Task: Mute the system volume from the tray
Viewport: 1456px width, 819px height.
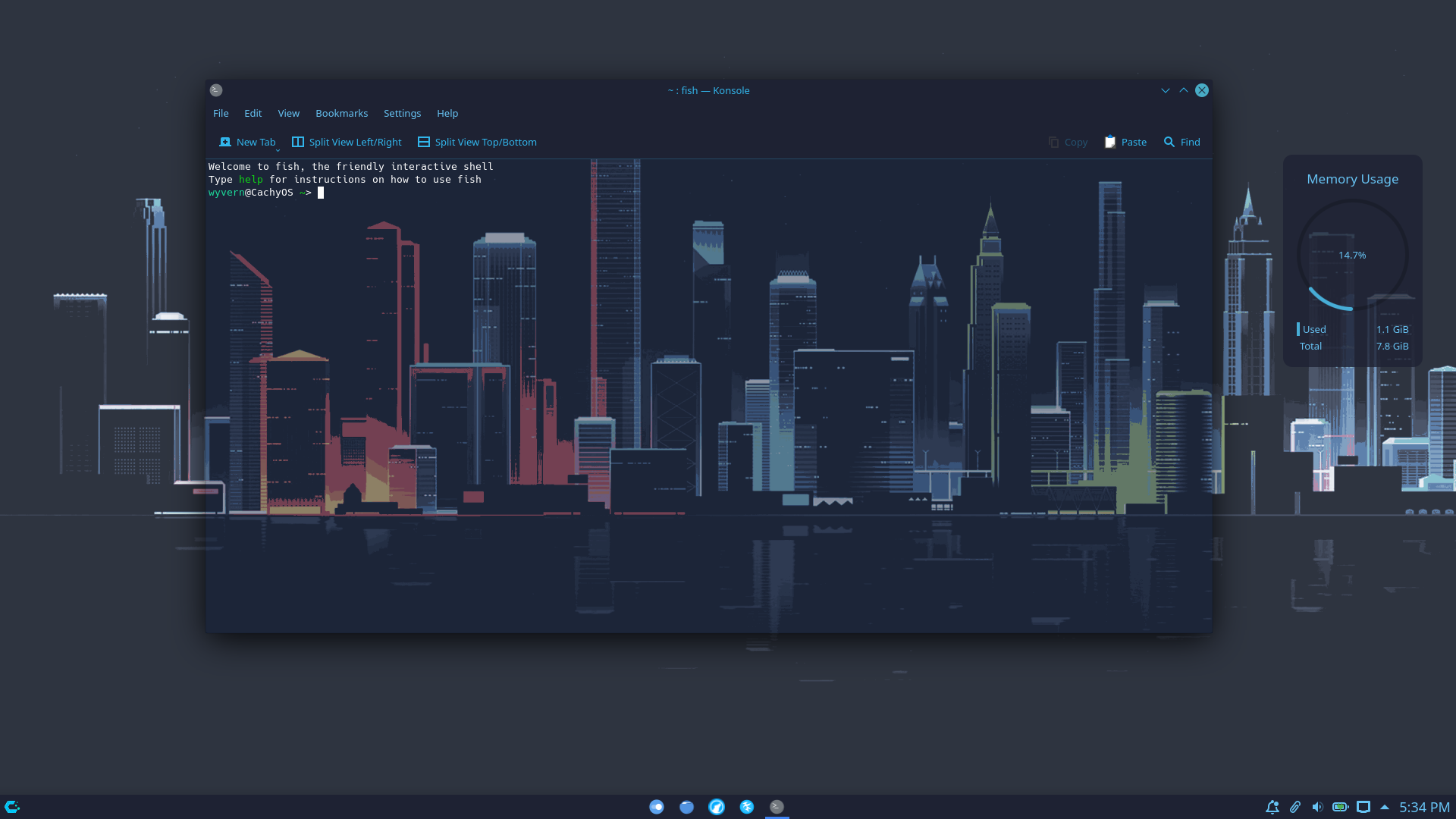Action: 1319,807
